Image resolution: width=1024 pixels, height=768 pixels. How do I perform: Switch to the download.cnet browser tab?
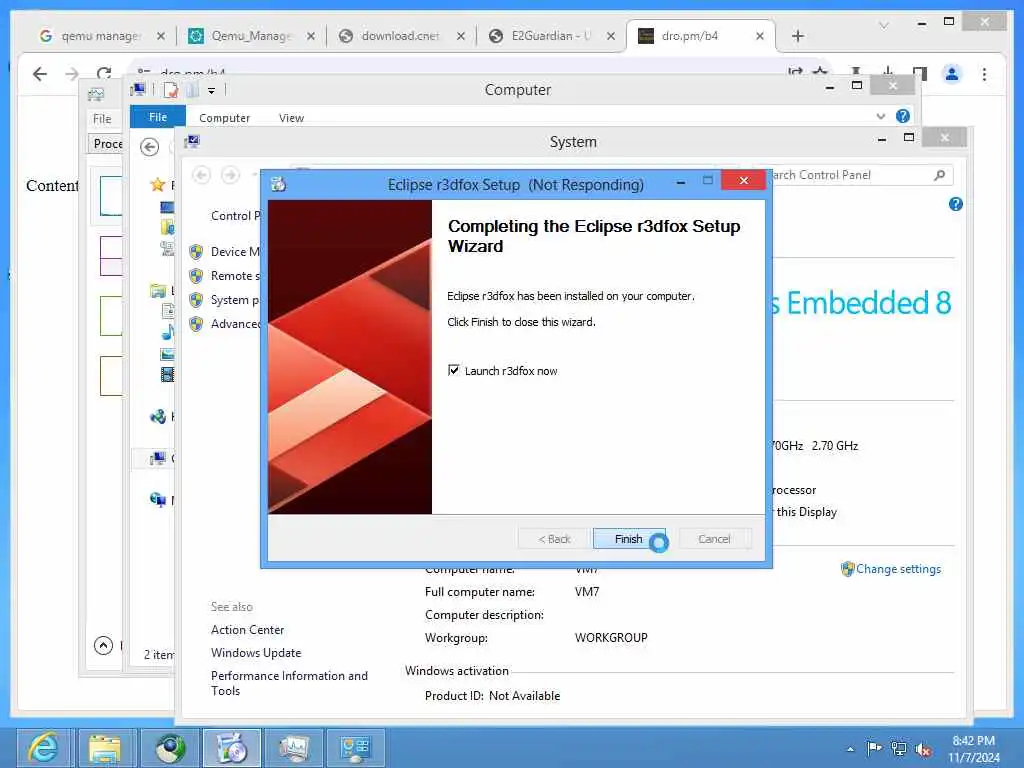click(x=400, y=36)
